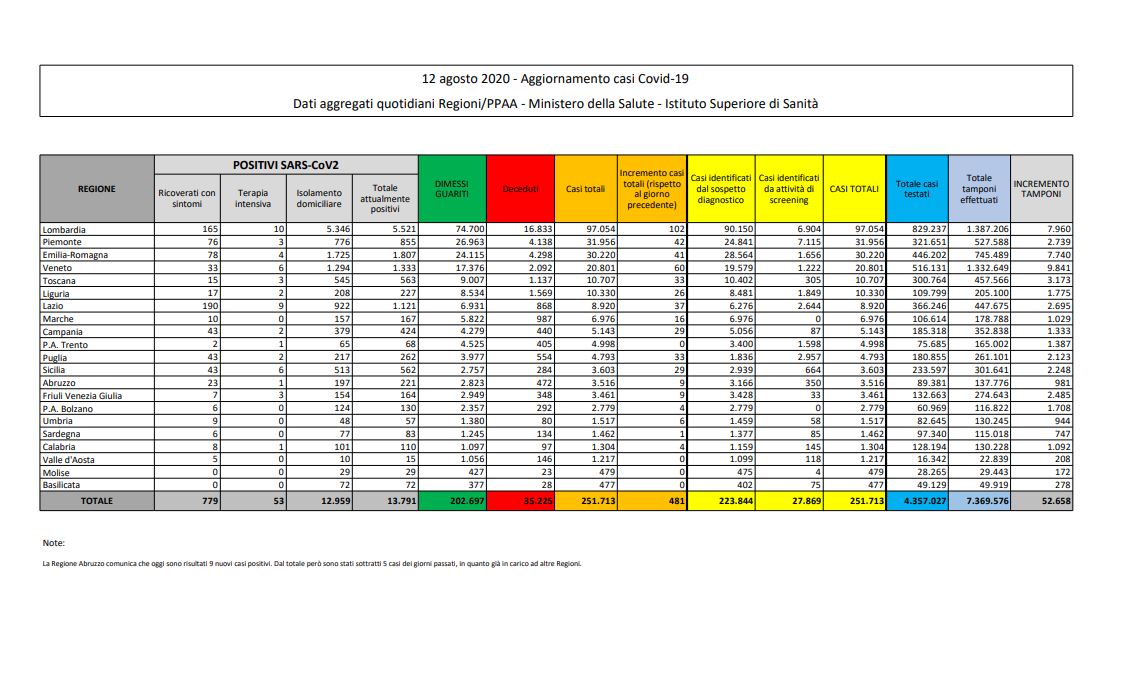Click the red Deceduti column header
This screenshot has width=1139, height=683.
519,188
